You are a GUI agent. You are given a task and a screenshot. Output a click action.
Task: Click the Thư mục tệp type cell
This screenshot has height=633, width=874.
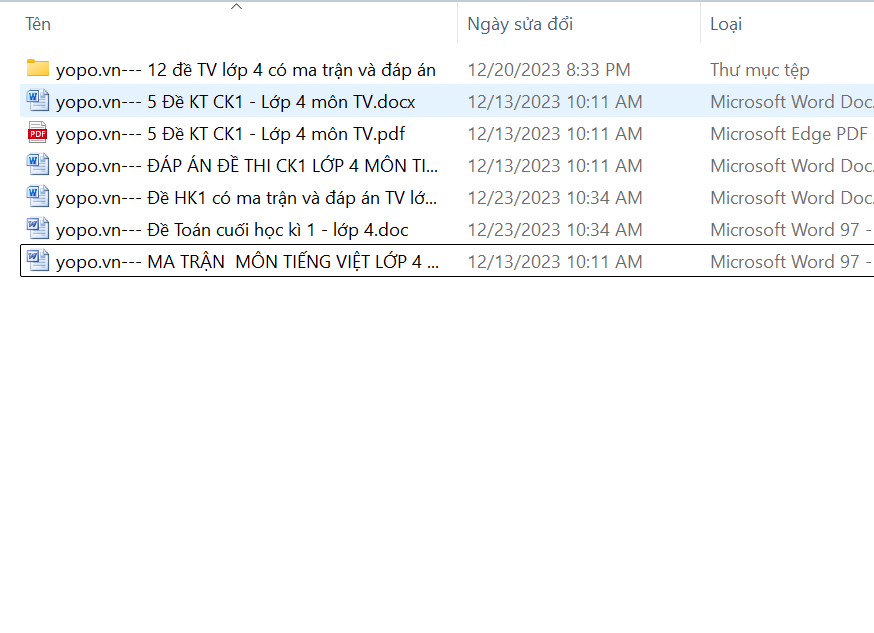click(x=759, y=70)
